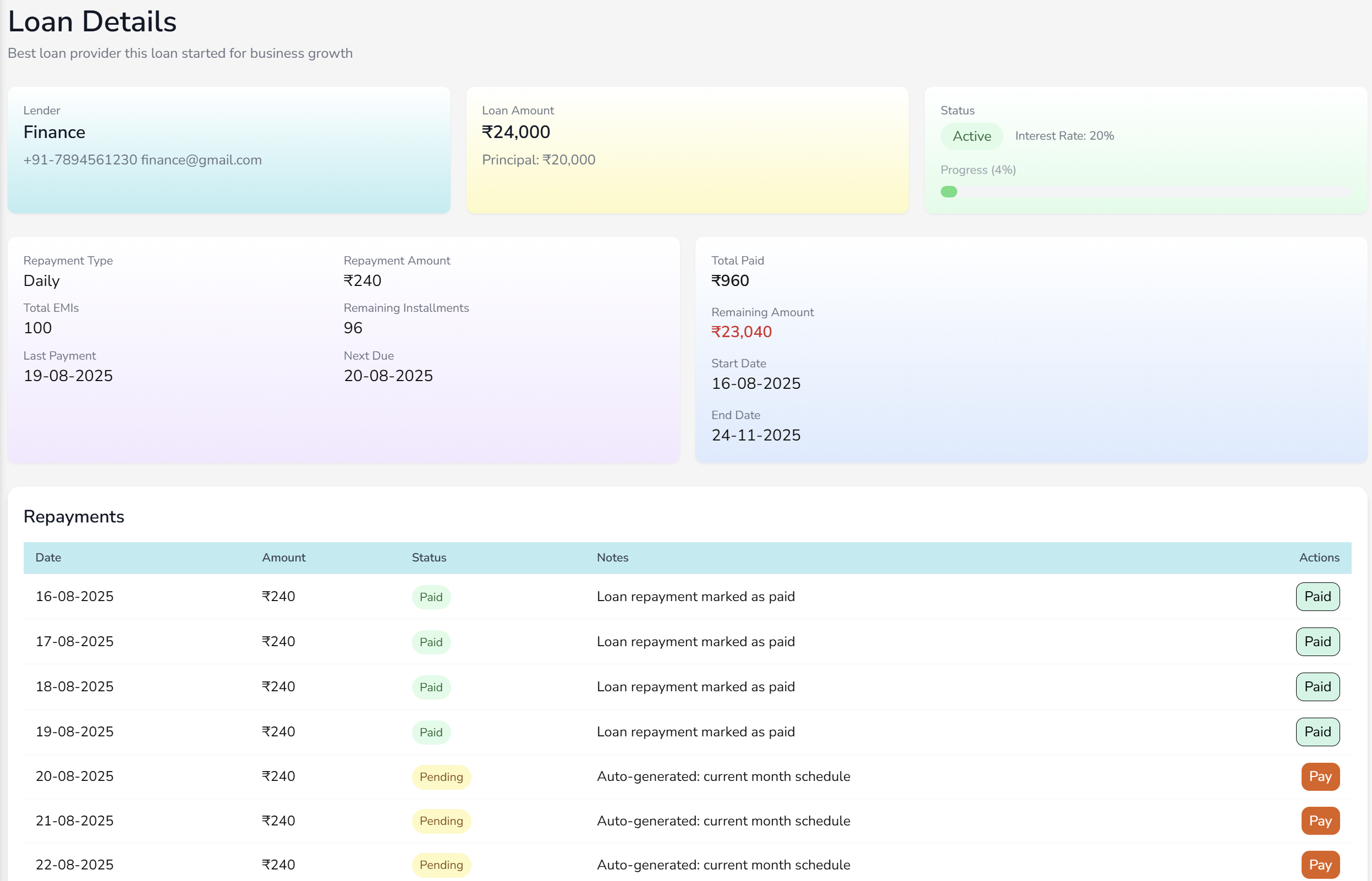Click the Paid action button for 19-08-2025

pyautogui.click(x=1317, y=731)
